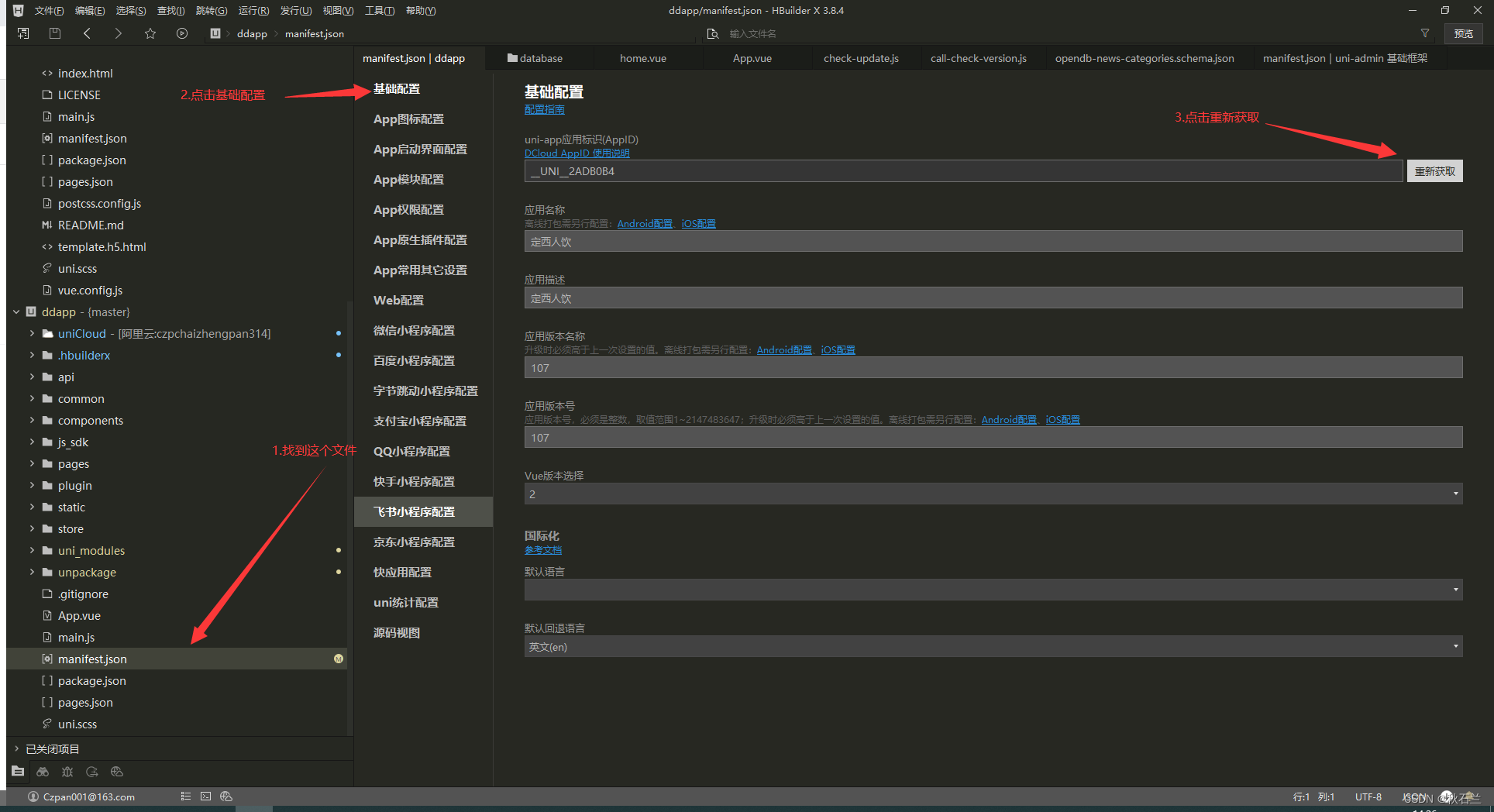This screenshot has width=1494, height=812.
Task: Click the 预览 button
Action: (x=1464, y=33)
